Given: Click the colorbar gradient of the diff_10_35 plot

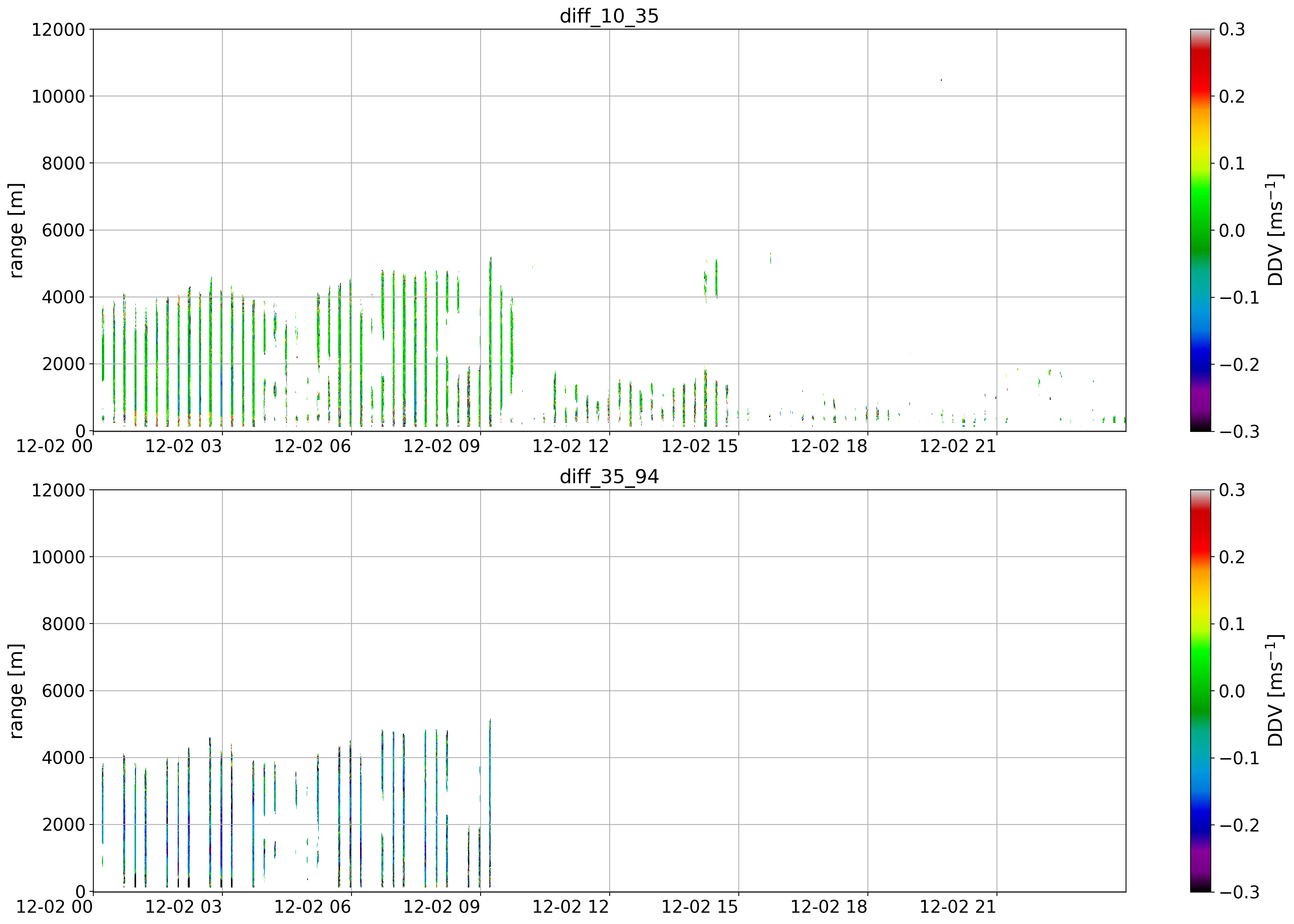Looking at the screenshot, I should [1200, 230].
